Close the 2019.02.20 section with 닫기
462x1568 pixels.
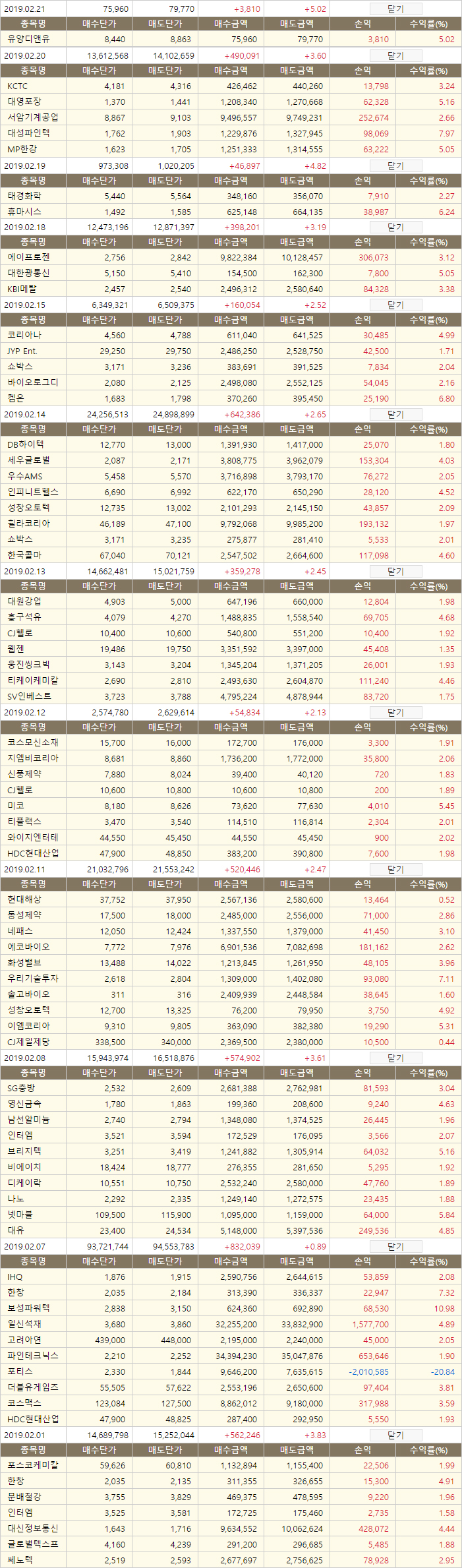tap(395, 56)
